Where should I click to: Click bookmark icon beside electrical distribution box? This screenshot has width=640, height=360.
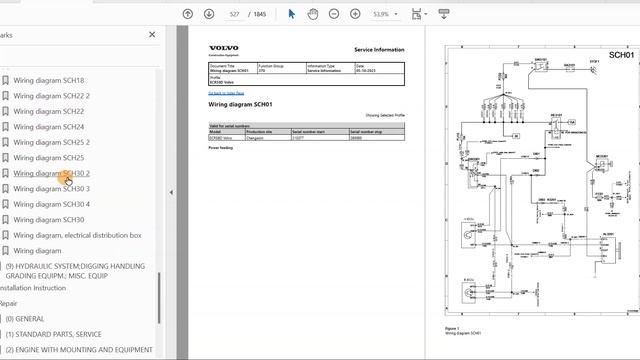(6, 235)
